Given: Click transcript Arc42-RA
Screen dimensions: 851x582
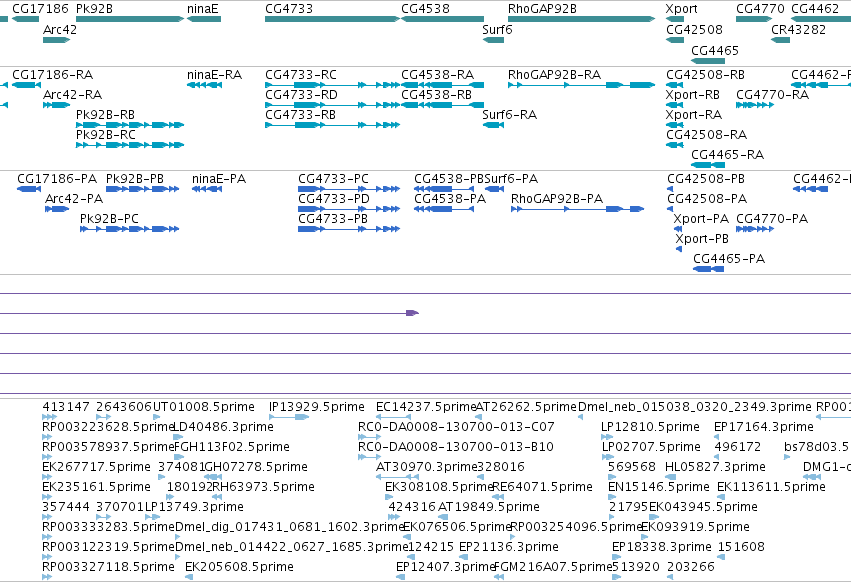Looking at the screenshot, I should click(x=72, y=94).
